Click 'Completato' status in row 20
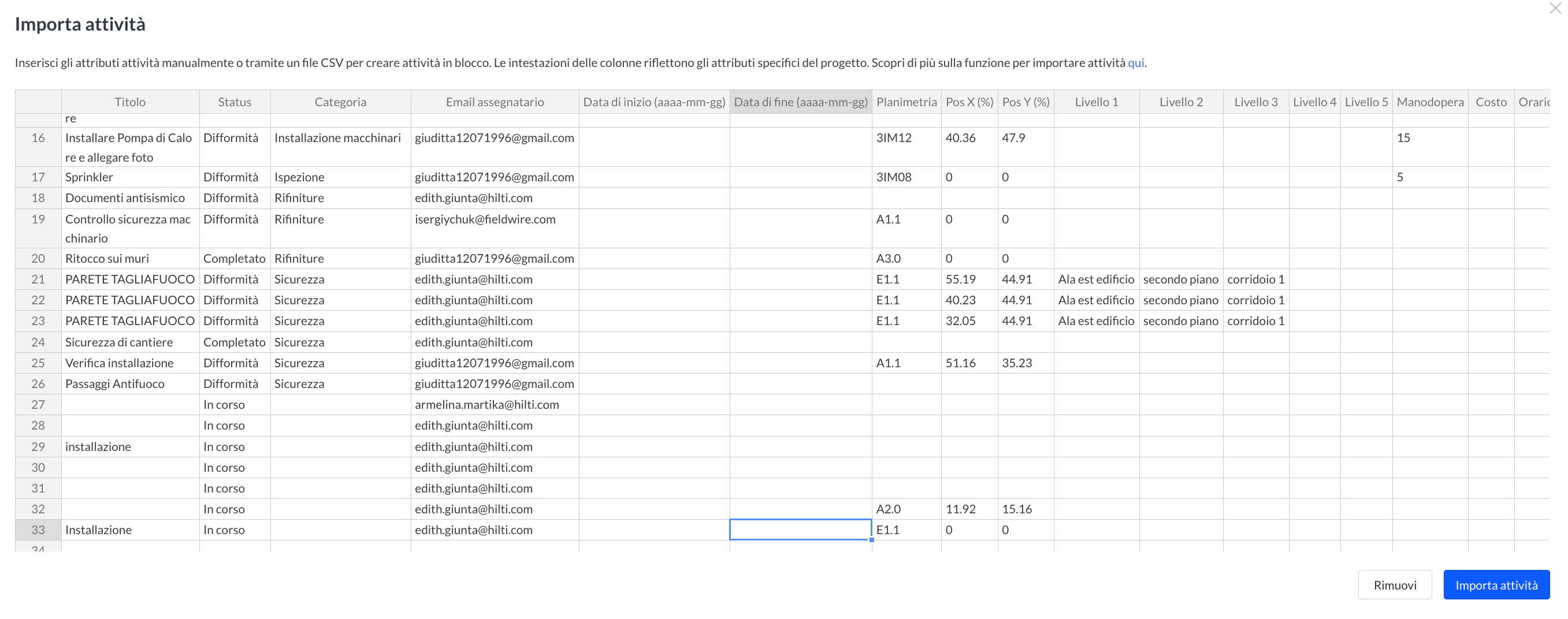1568x619 pixels. (x=235, y=258)
